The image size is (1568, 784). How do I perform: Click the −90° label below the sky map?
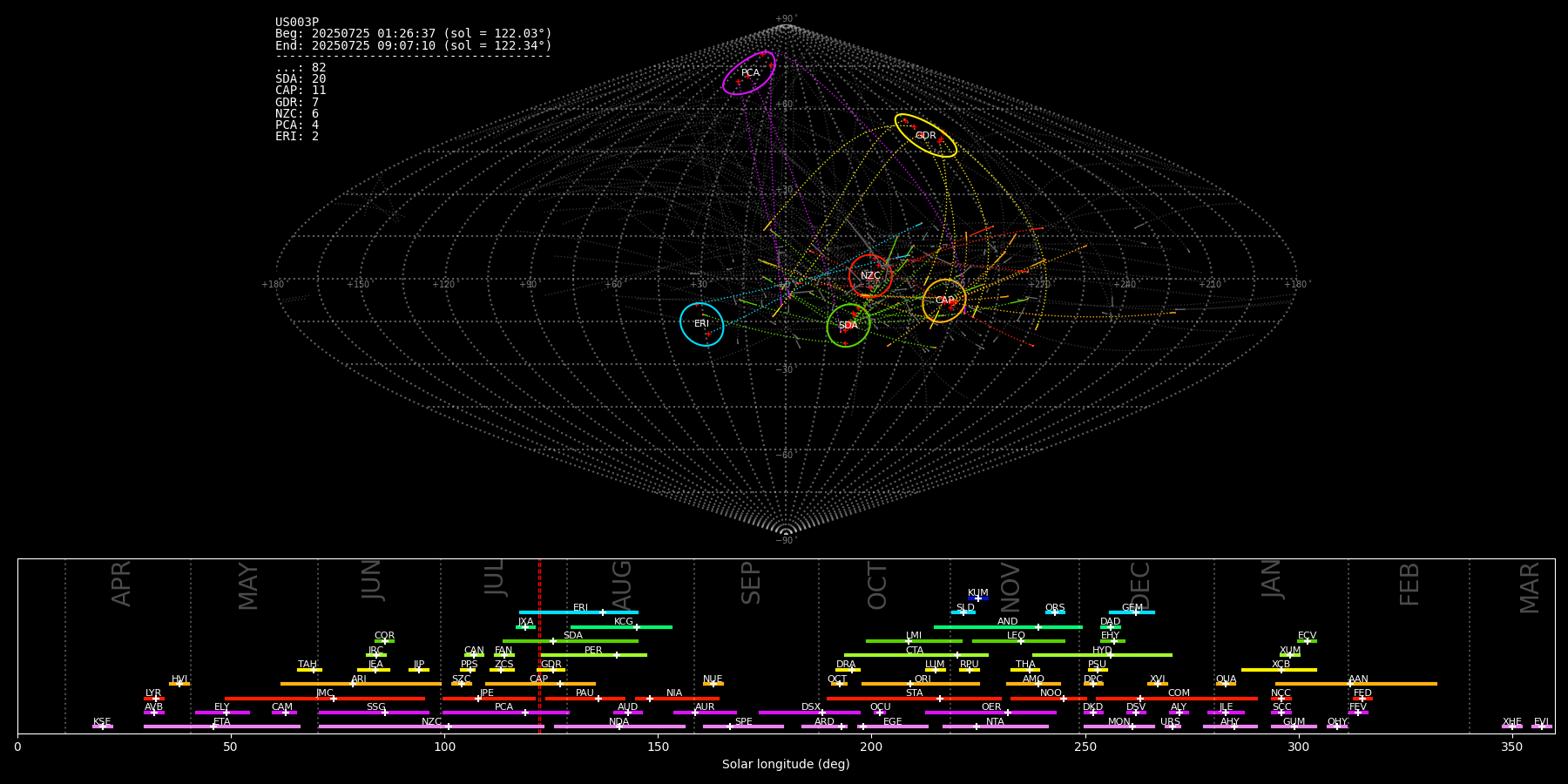point(786,540)
